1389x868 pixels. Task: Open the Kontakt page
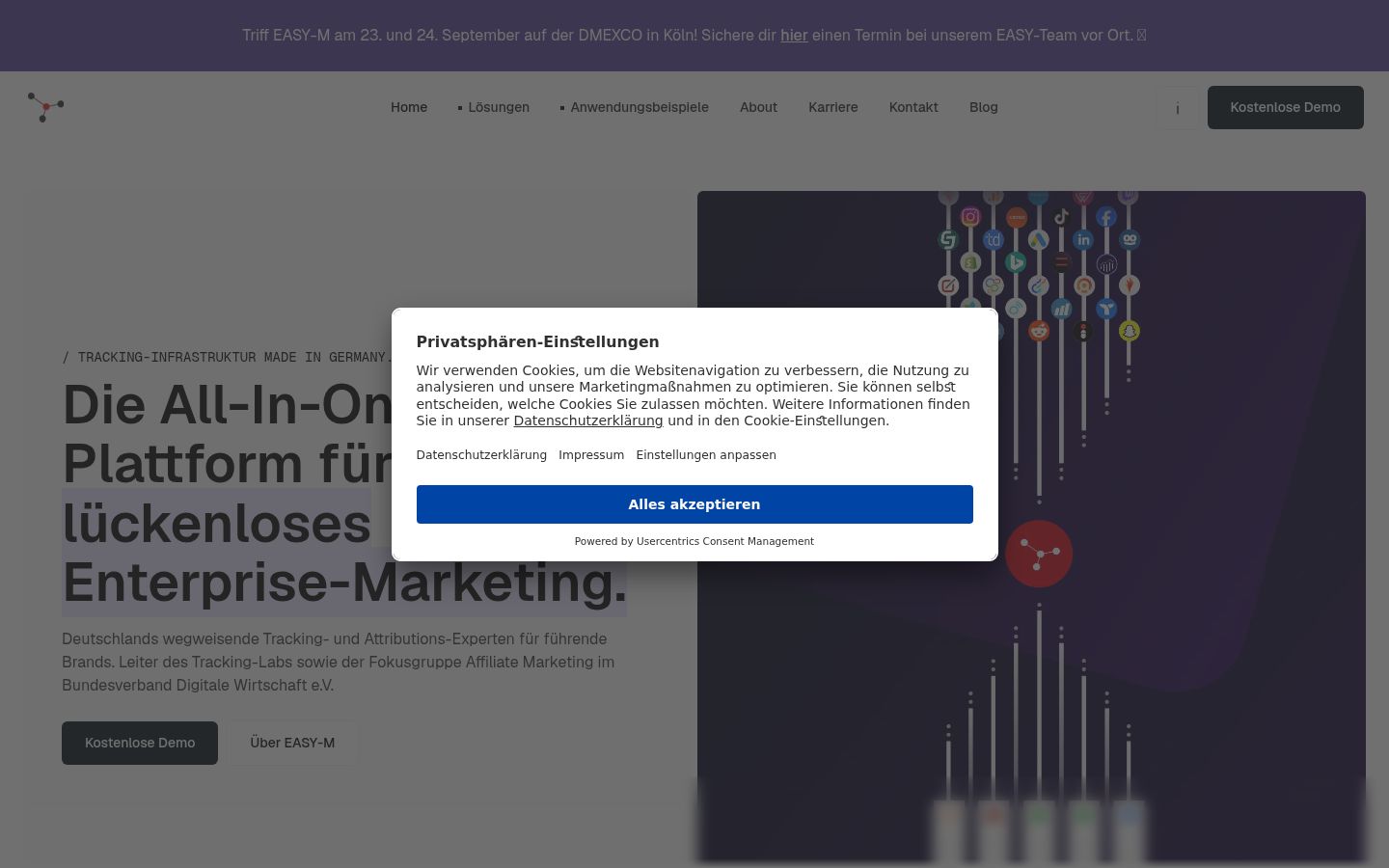[913, 107]
